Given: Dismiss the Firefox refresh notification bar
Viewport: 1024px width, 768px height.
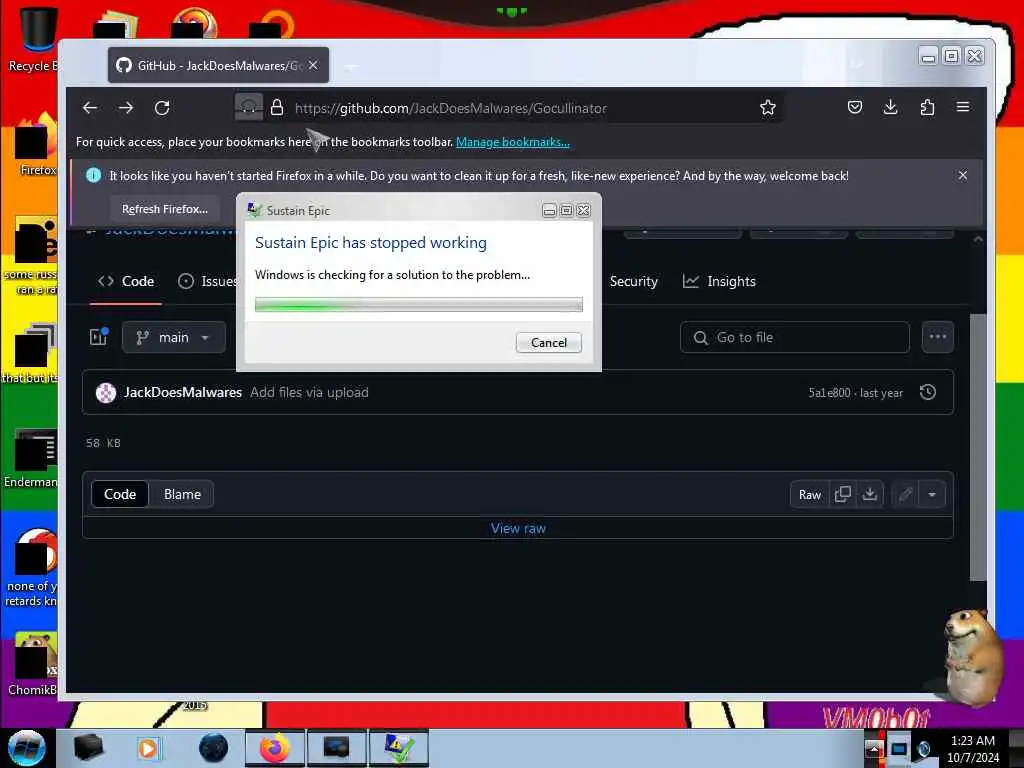Looking at the screenshot, I should pyautogui.click(x=963, y=175).
